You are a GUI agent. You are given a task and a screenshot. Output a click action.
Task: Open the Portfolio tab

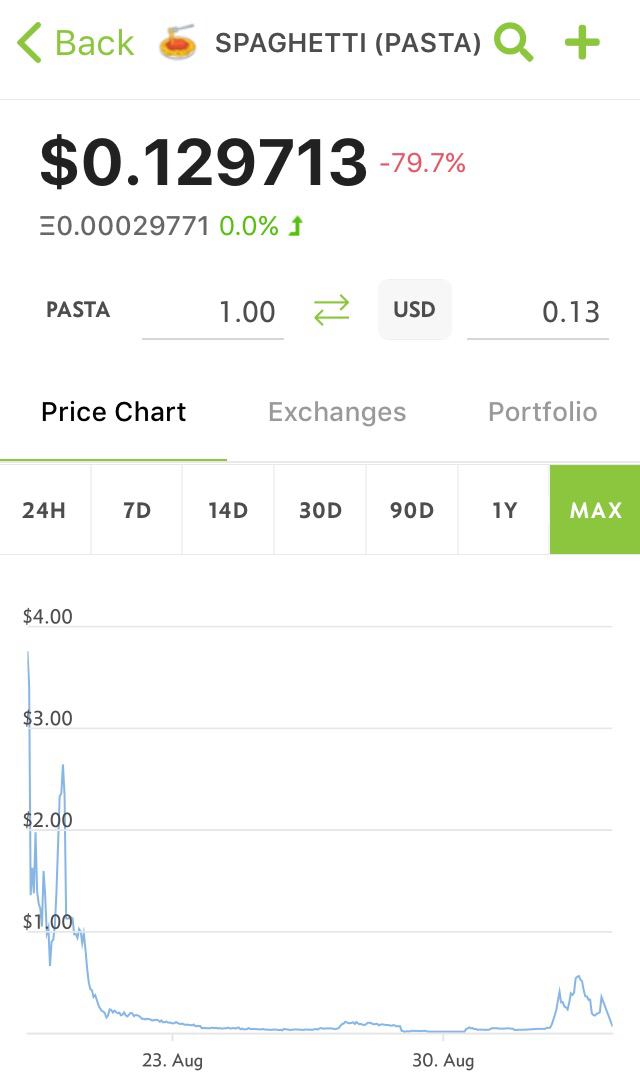coord(542,412)
